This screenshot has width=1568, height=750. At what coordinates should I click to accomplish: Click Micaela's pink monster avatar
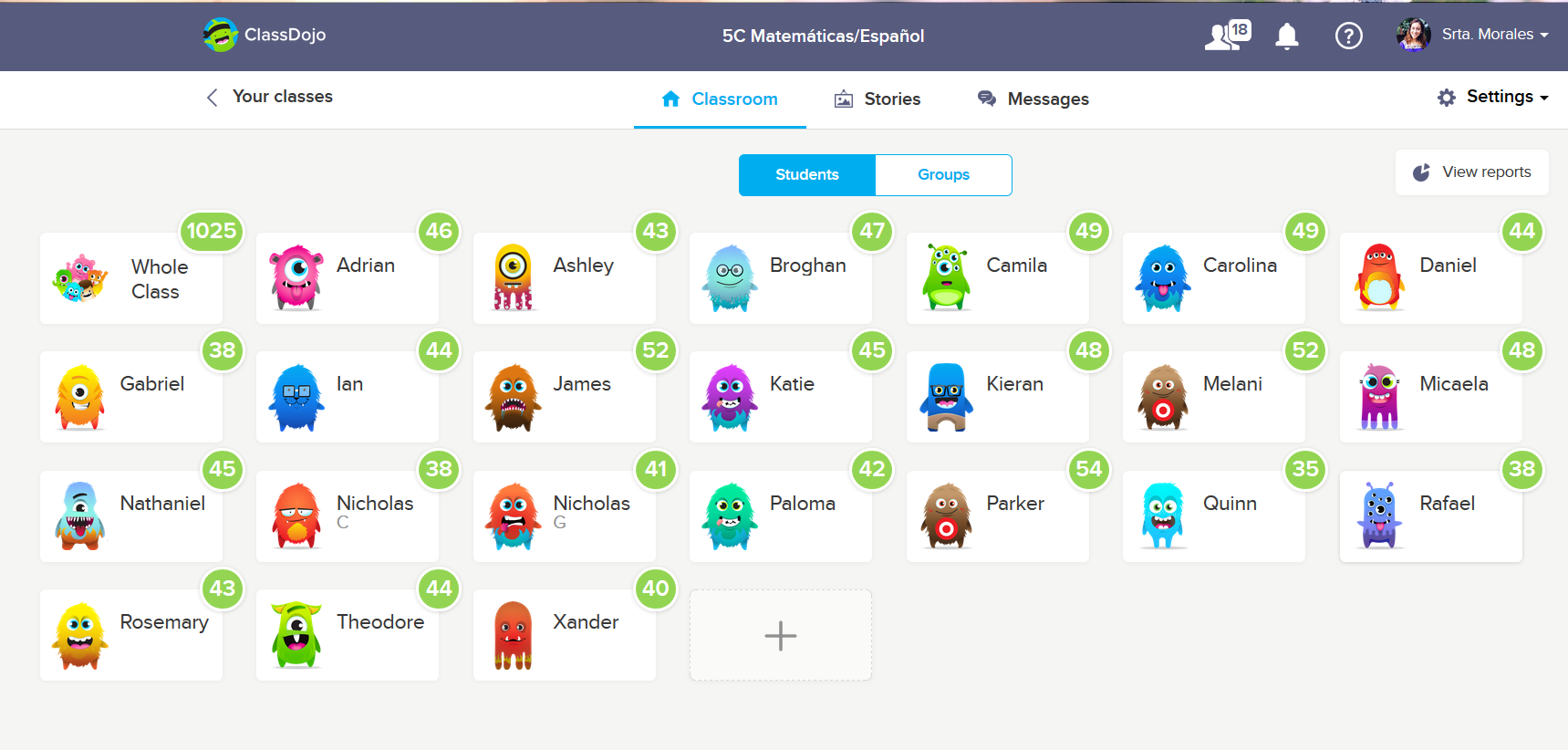[1380, 397]
